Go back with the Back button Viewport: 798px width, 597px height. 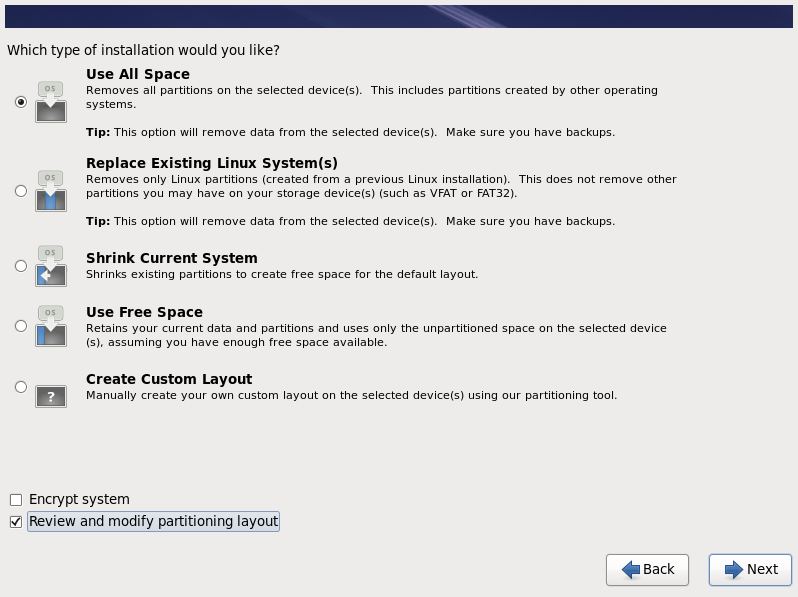pos(647,570)
